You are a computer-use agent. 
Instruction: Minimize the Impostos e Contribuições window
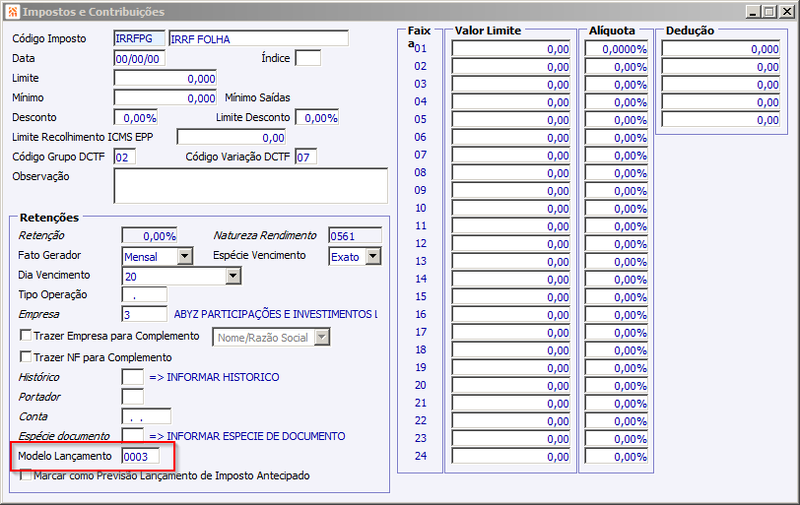click(752, 11)
